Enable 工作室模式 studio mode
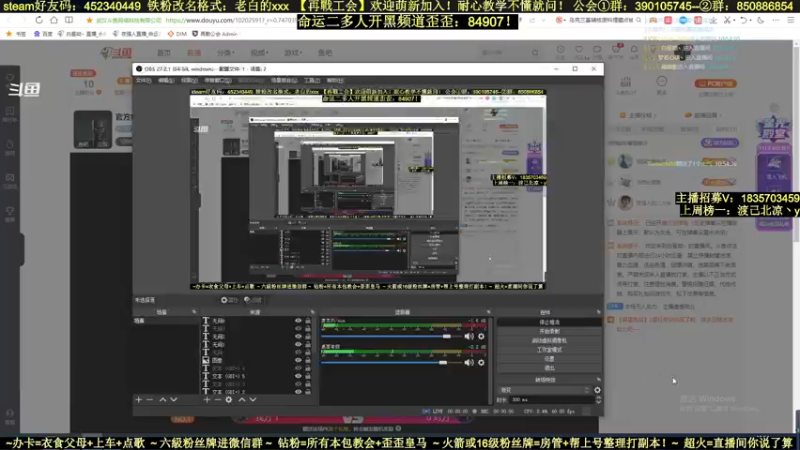 [x=549, y=350]
